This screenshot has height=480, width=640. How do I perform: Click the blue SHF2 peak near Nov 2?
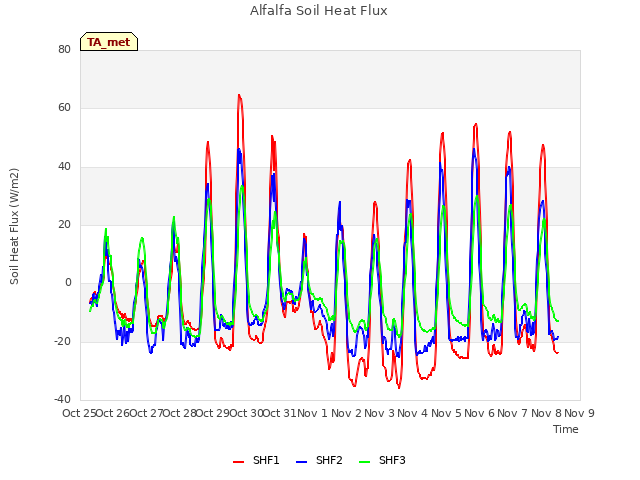pyautogui.click(x=340, y=202)
